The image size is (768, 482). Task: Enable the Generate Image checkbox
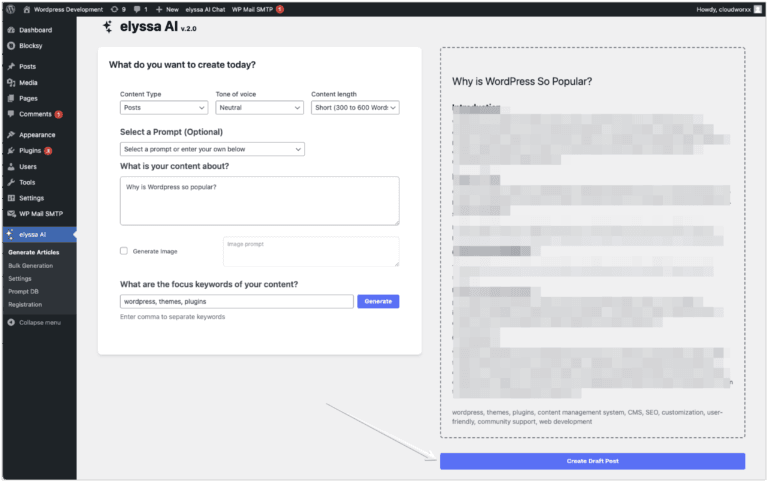click(124, 251)
